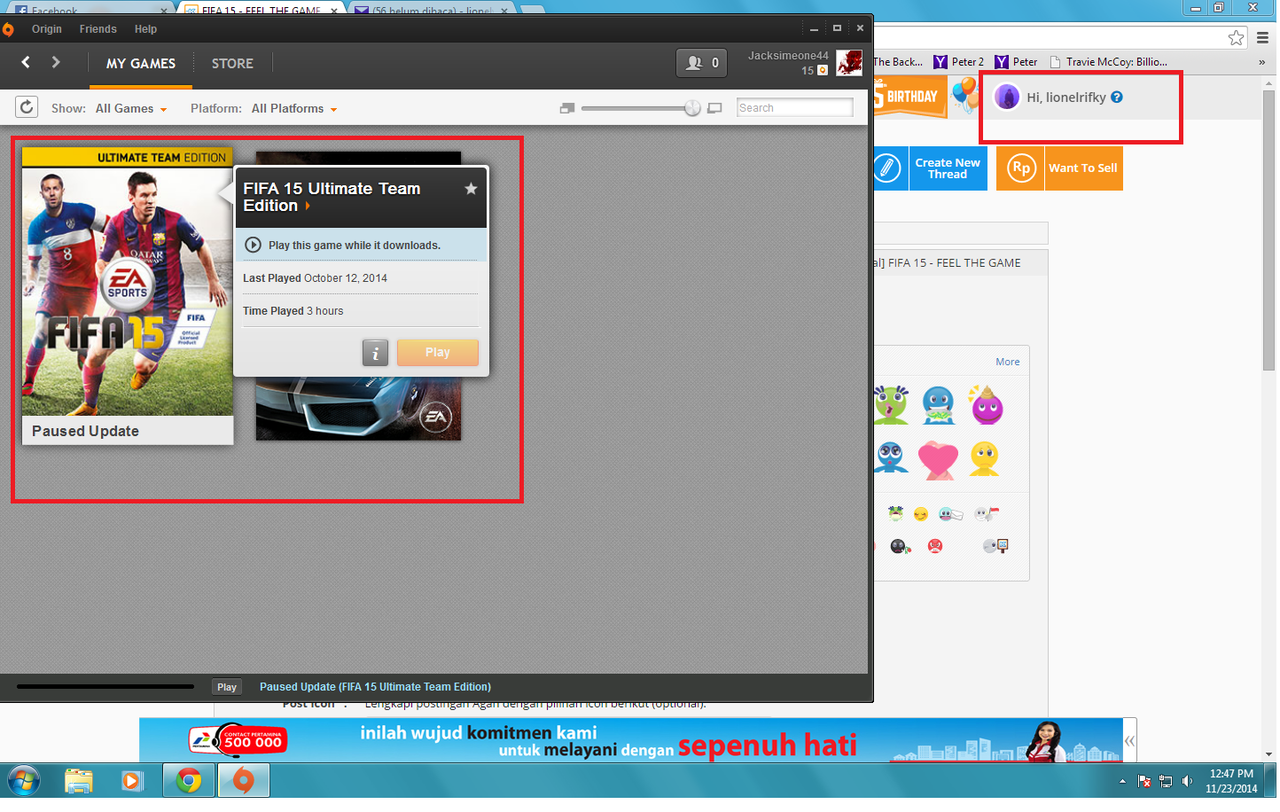Click the Paused Update status bar text
This screenshot has width=1280, height=812.
tap(375, 687)
